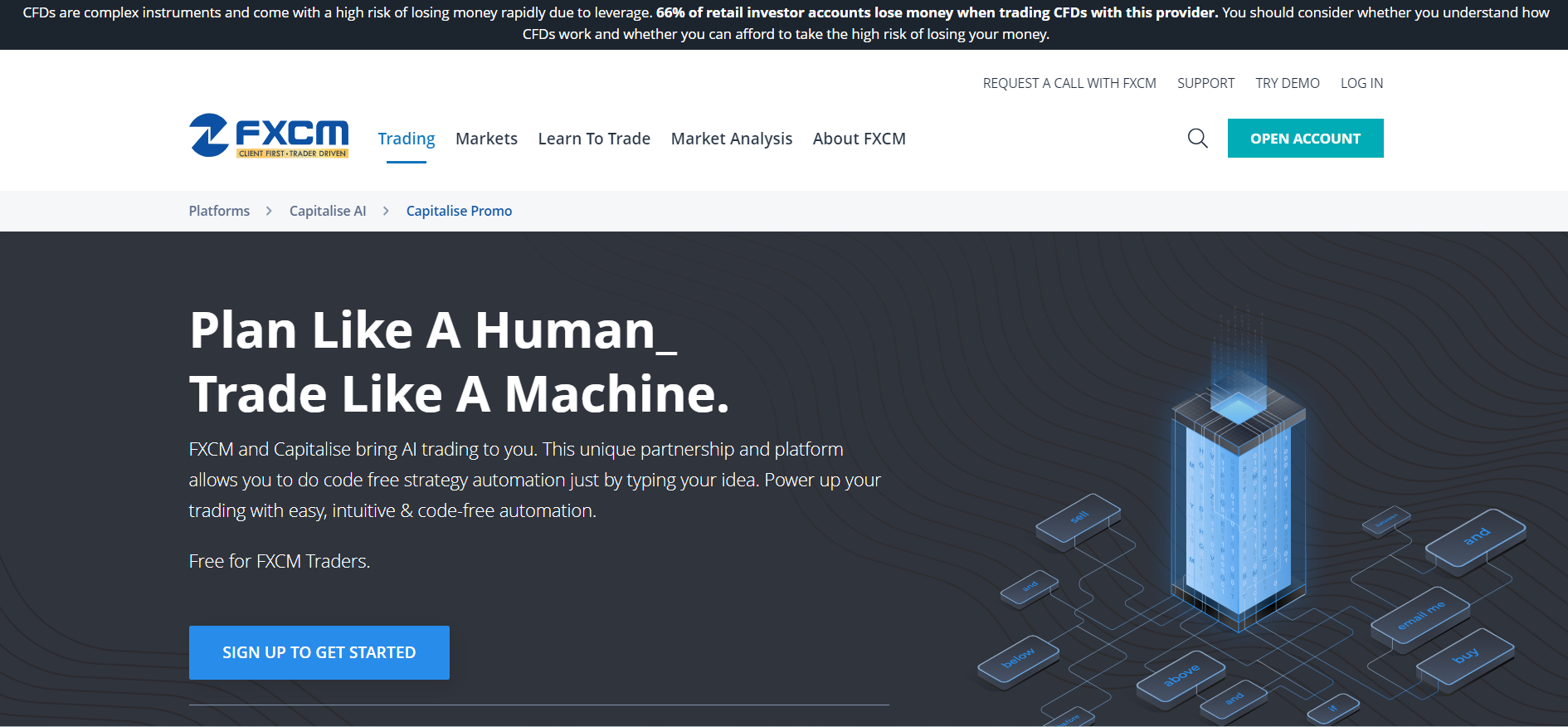Click the 'Plan Like A Human_' heading

(433, 330)
